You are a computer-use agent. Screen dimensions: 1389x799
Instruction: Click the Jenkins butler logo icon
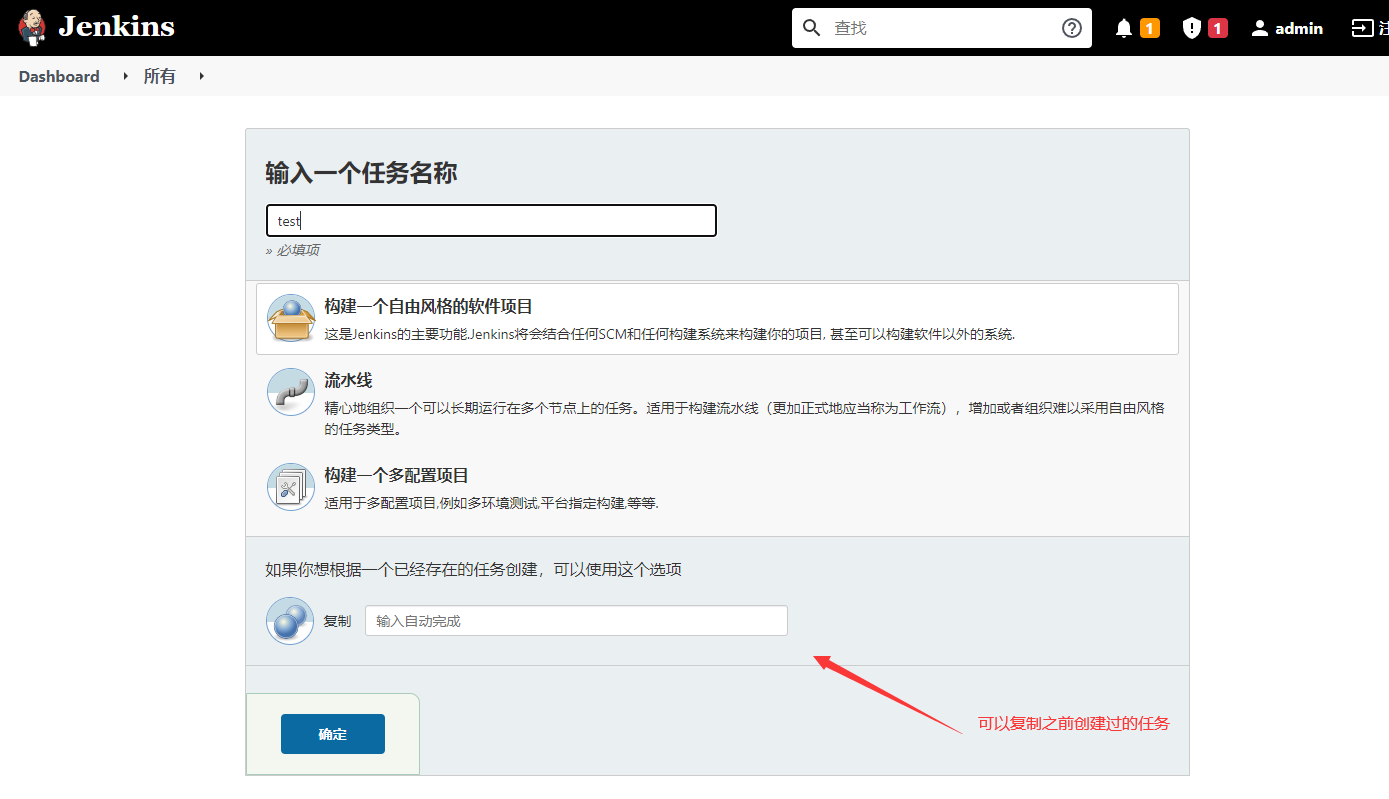tap(32, 27)
